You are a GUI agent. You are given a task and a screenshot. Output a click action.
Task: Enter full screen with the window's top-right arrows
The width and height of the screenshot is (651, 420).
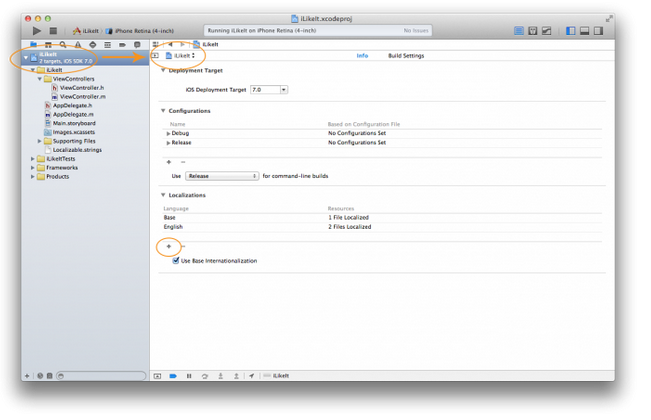point(609,19)
